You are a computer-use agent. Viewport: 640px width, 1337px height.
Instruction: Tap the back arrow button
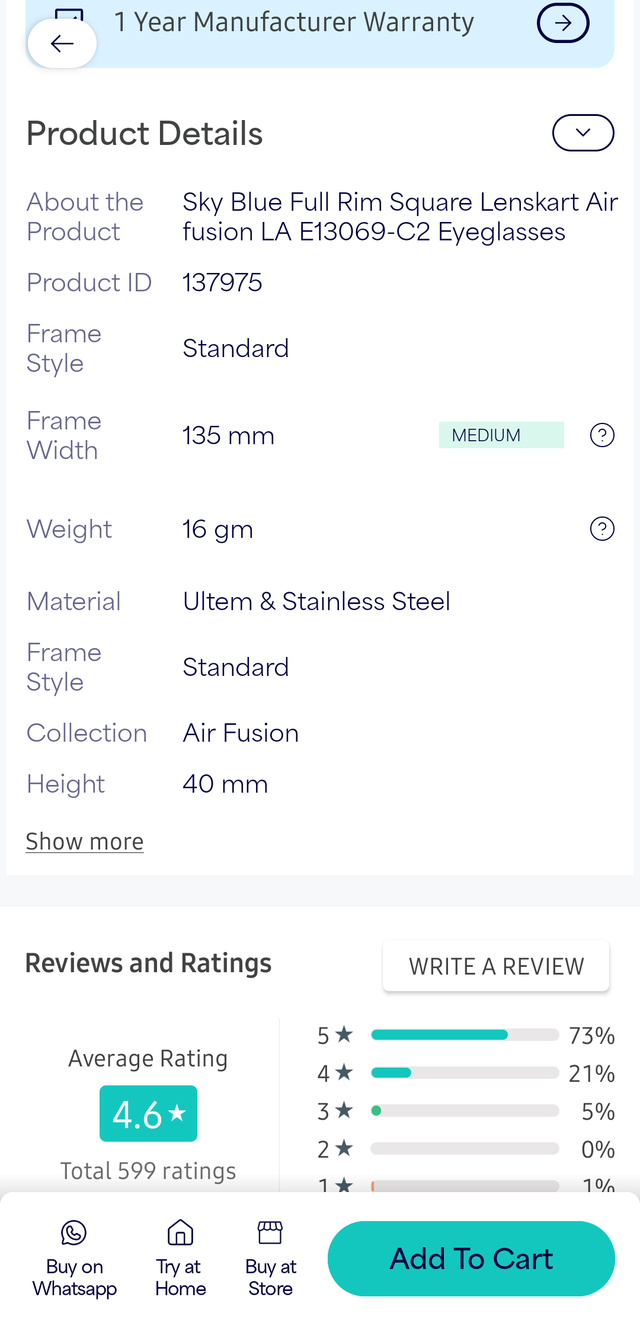click(x=62, y=43)
